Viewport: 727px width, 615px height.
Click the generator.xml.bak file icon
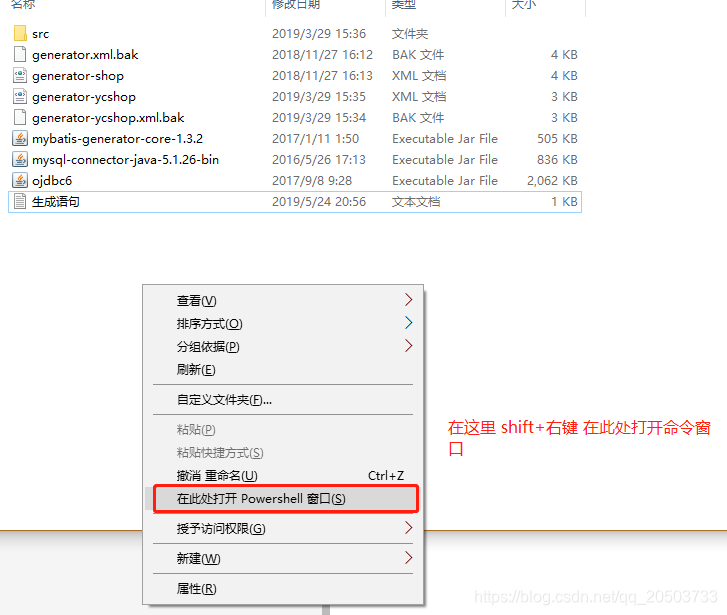point(20,54)
